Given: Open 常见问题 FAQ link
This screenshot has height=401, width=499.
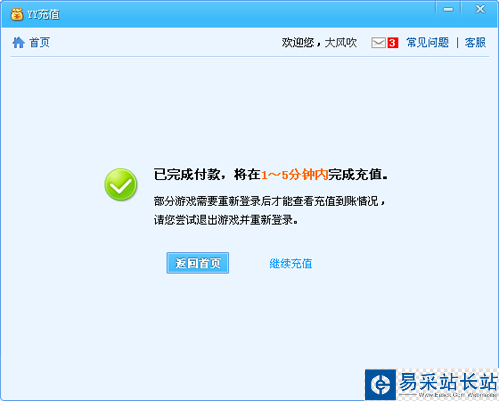Looking at the screenshot, I should pos(428,43).
